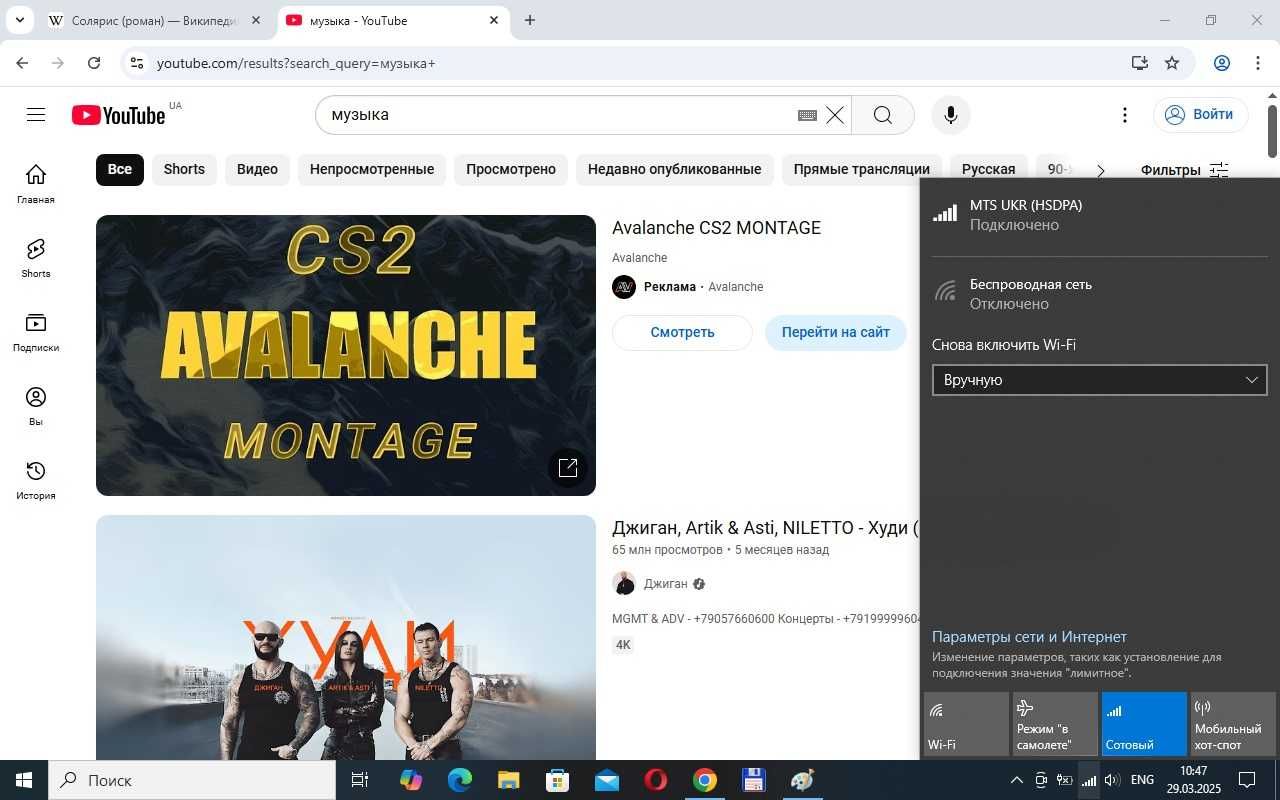Click the YouTube logo
This screenshot has width=1280, height=800.
pyautogui.click(x=119, y=115)
